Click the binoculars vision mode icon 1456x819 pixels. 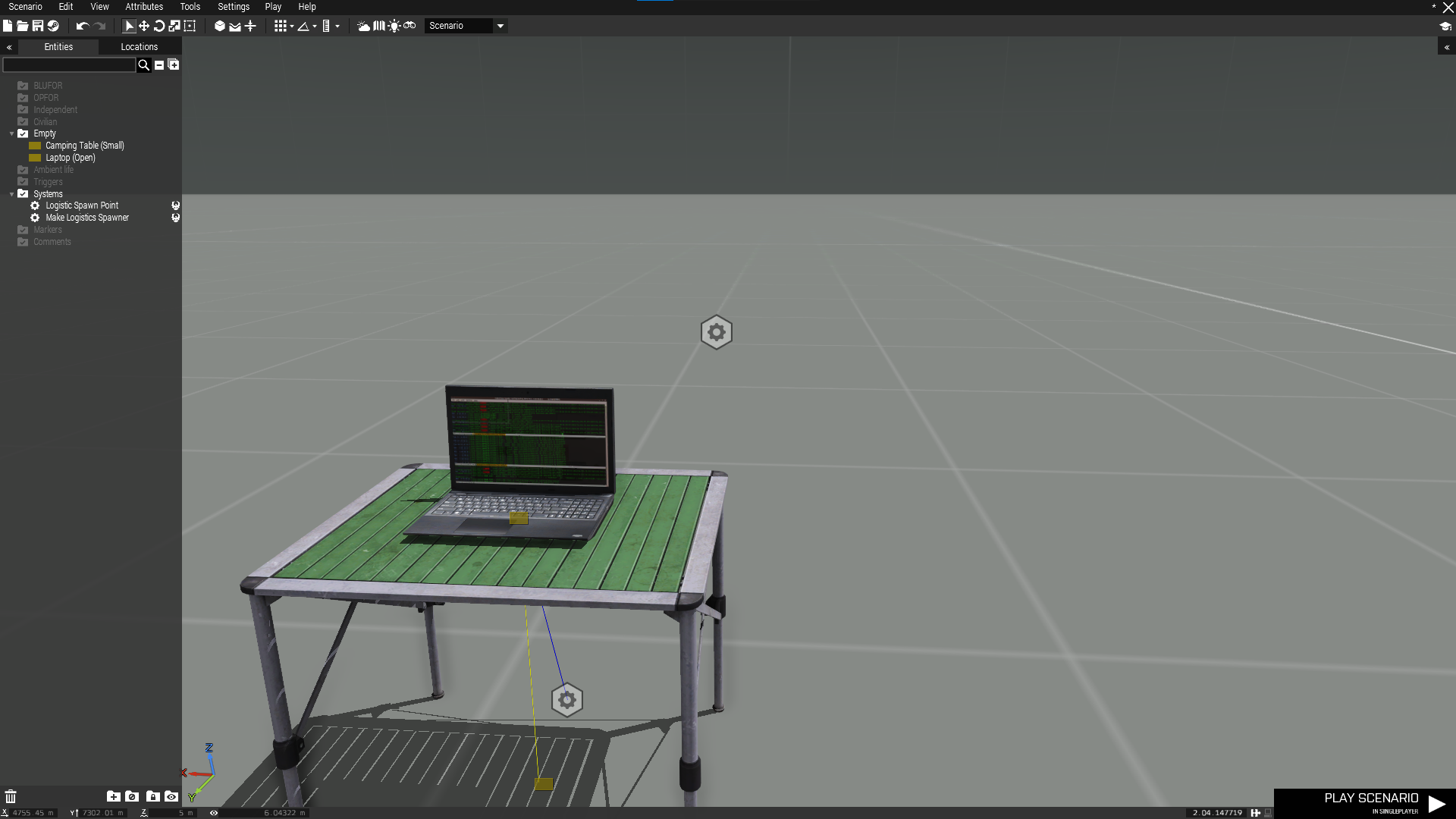[x=409, y=26]
